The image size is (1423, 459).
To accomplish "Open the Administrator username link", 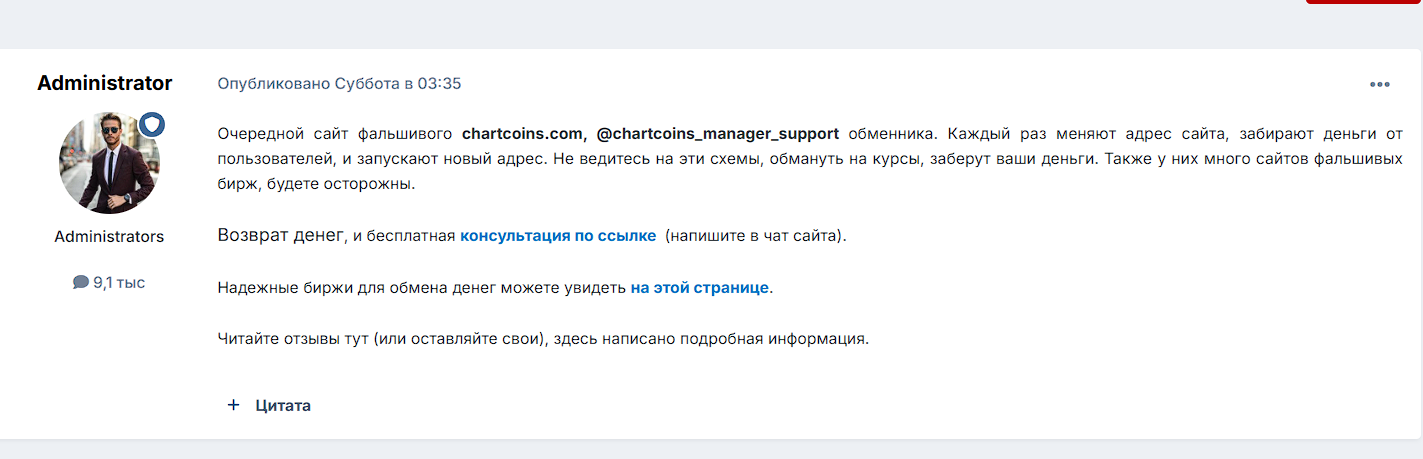I will tap(105, 83).
